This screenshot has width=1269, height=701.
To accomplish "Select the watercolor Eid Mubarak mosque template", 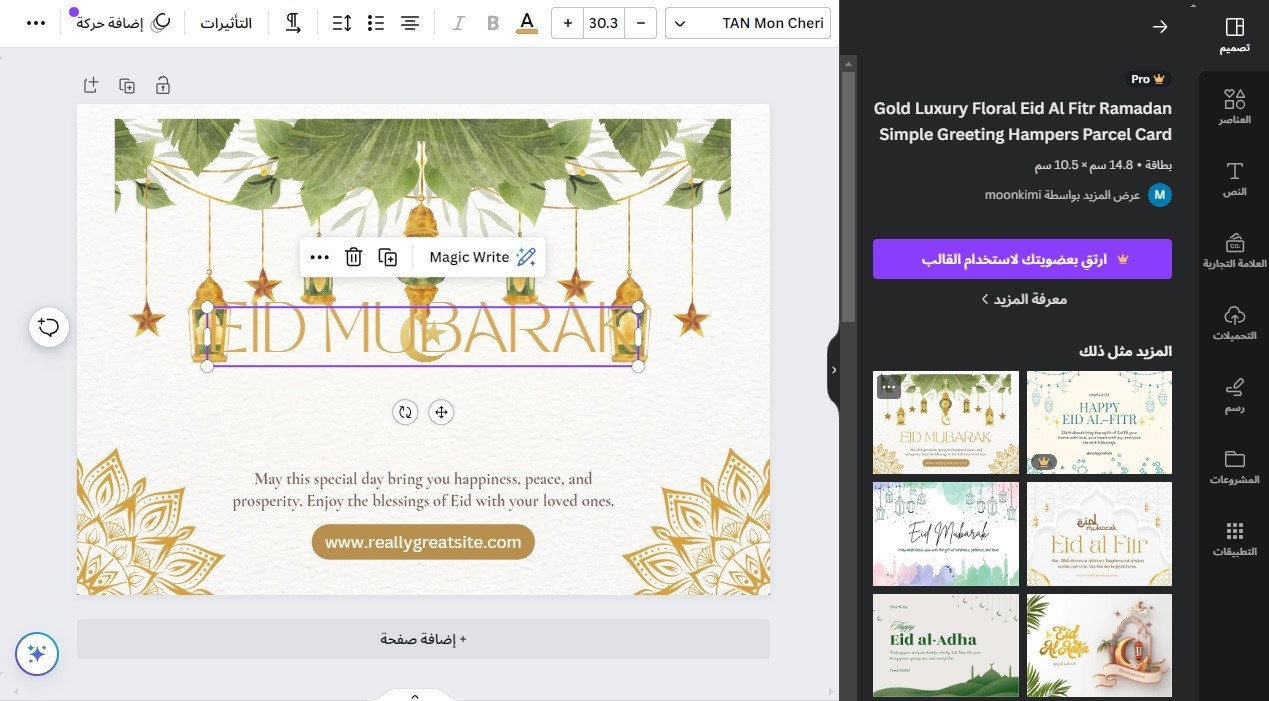I will (x=946, y=534).
